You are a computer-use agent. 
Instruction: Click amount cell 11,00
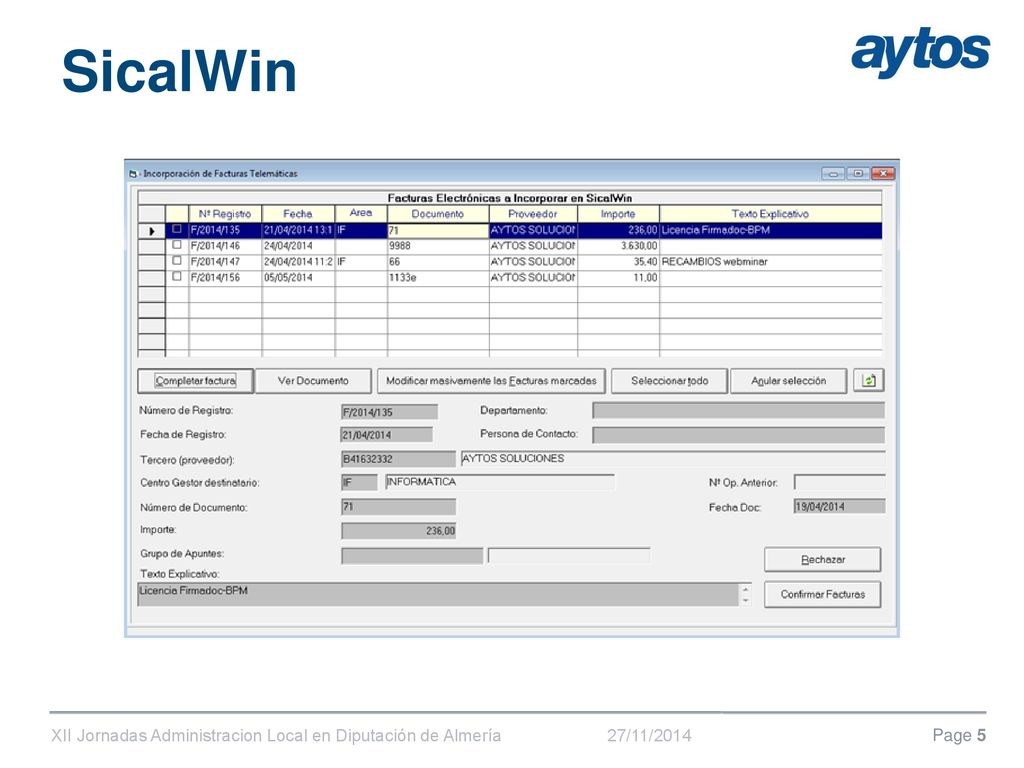point(618,278)
